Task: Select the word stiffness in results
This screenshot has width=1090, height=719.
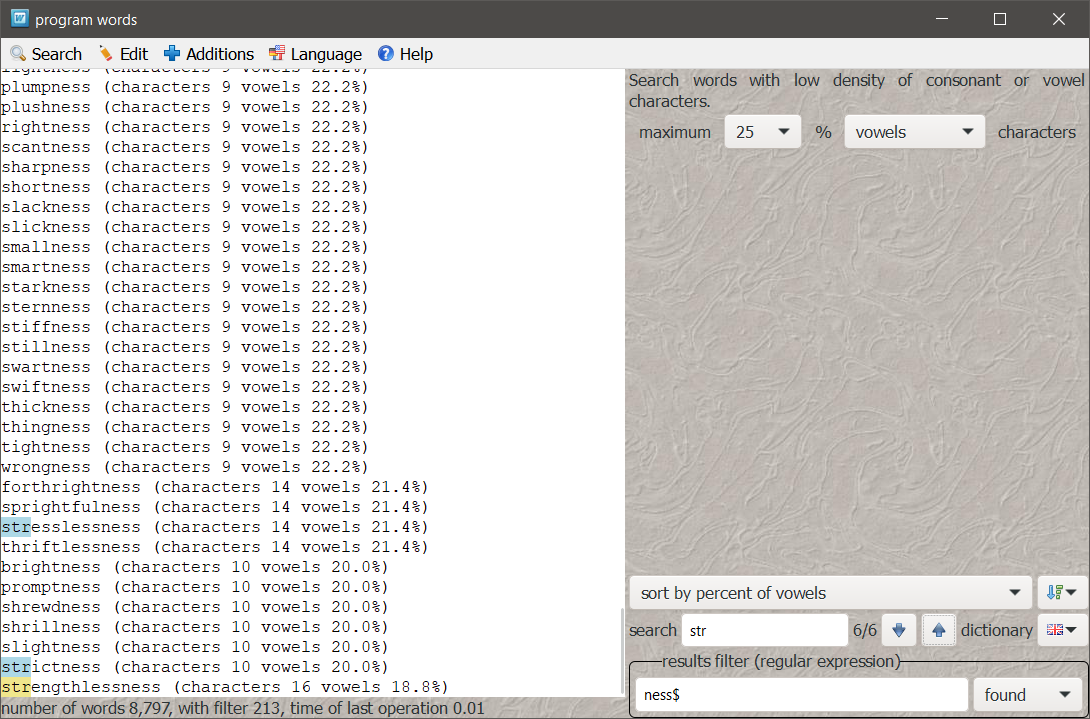Action: tap(46, 328)
